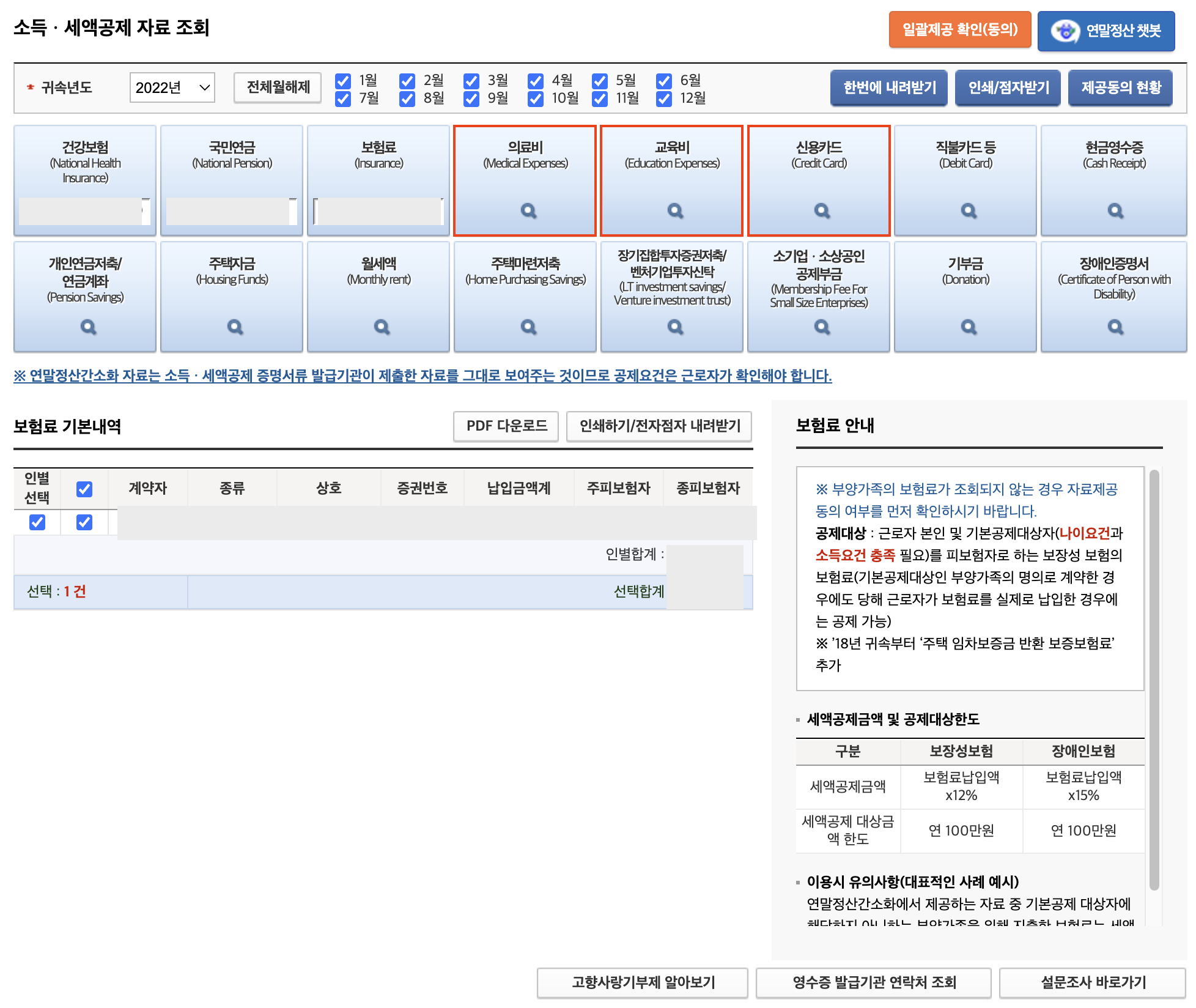Image resolution: width=1196 pixels, height=1008 pixels.
Task: Uncheck the select-all checkbox in table header
Action: click(84, 489)
